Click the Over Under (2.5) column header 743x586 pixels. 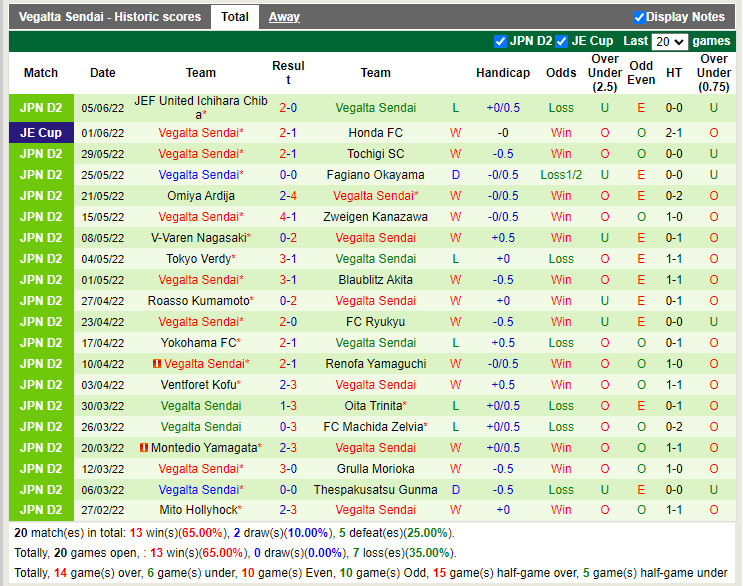tap(605, 73)
